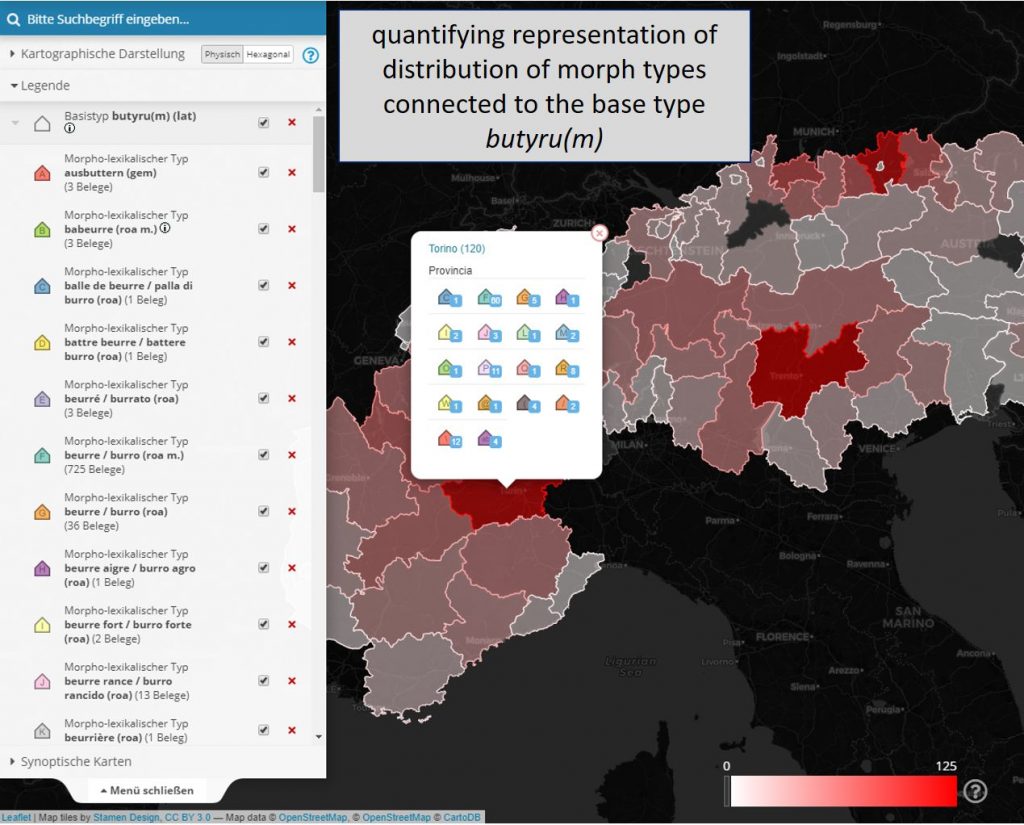Click the orange G icon for beurre / burro
The image size is (1024, 825).
[x=42, y=512]
